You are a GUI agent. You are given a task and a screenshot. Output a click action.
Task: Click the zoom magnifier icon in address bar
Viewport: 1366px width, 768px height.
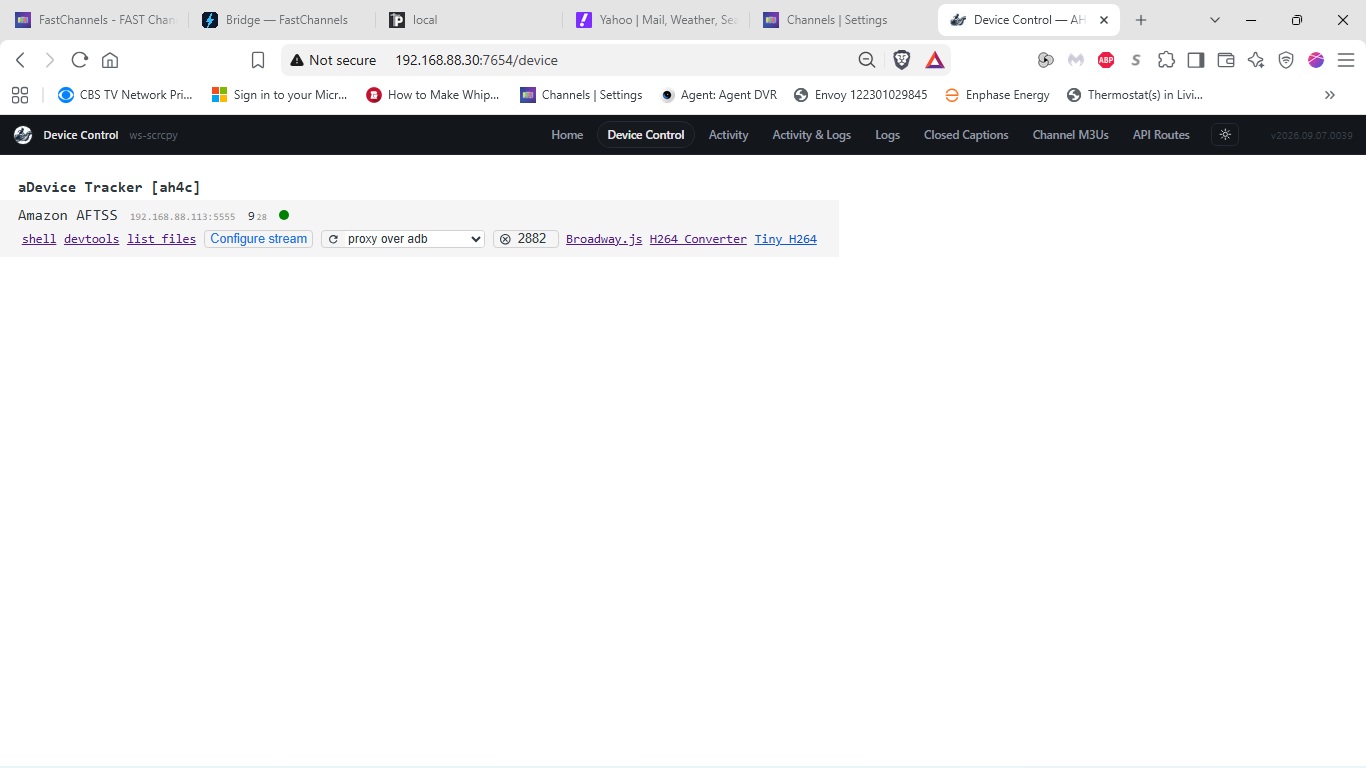(867, 60)
